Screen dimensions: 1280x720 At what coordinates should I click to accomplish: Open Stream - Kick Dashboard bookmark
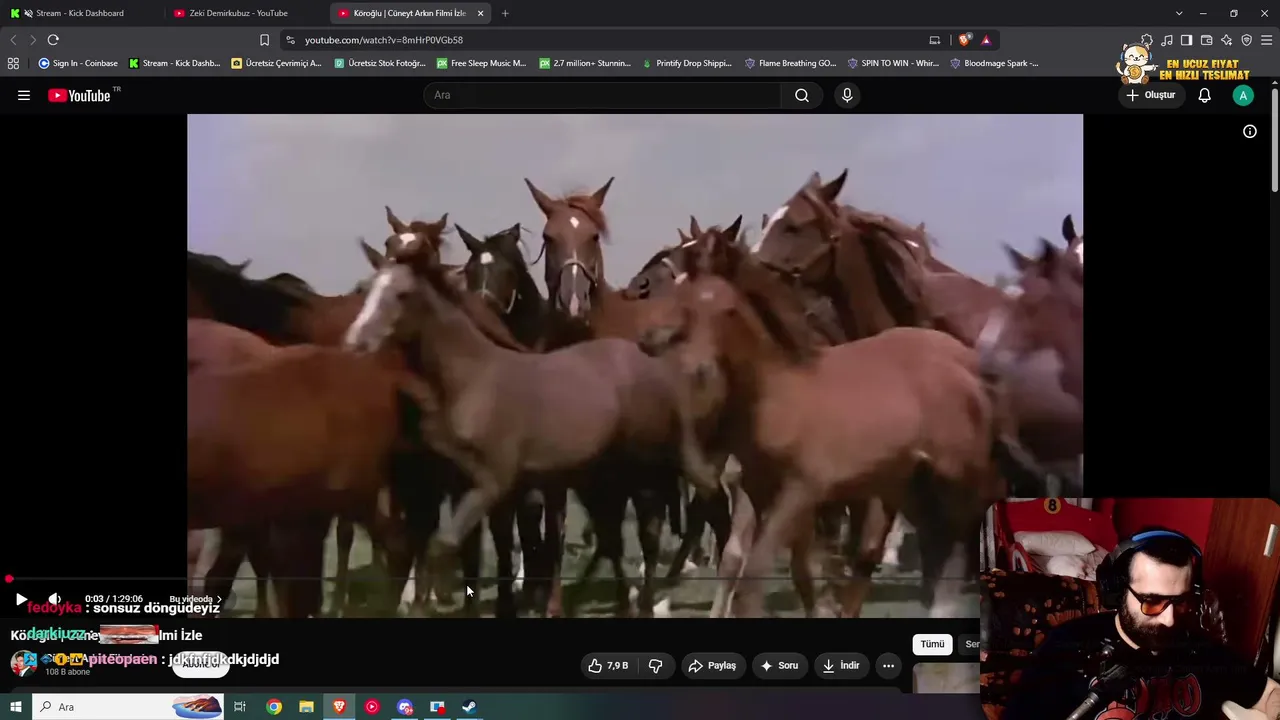point(174,63)
